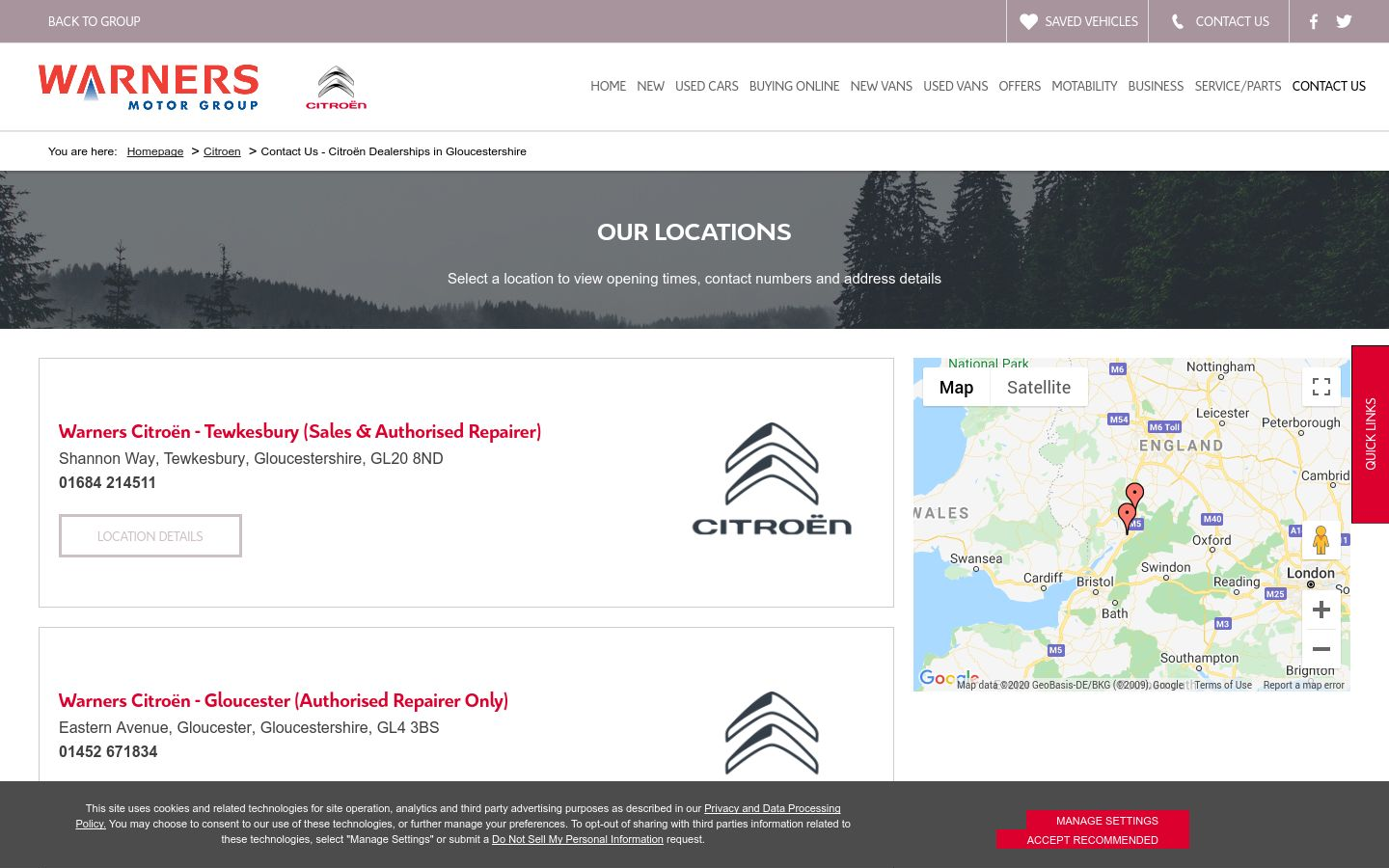Screen dimensions: 1389x868
Task: Open the HOME menu item
Action: (609, 86)
